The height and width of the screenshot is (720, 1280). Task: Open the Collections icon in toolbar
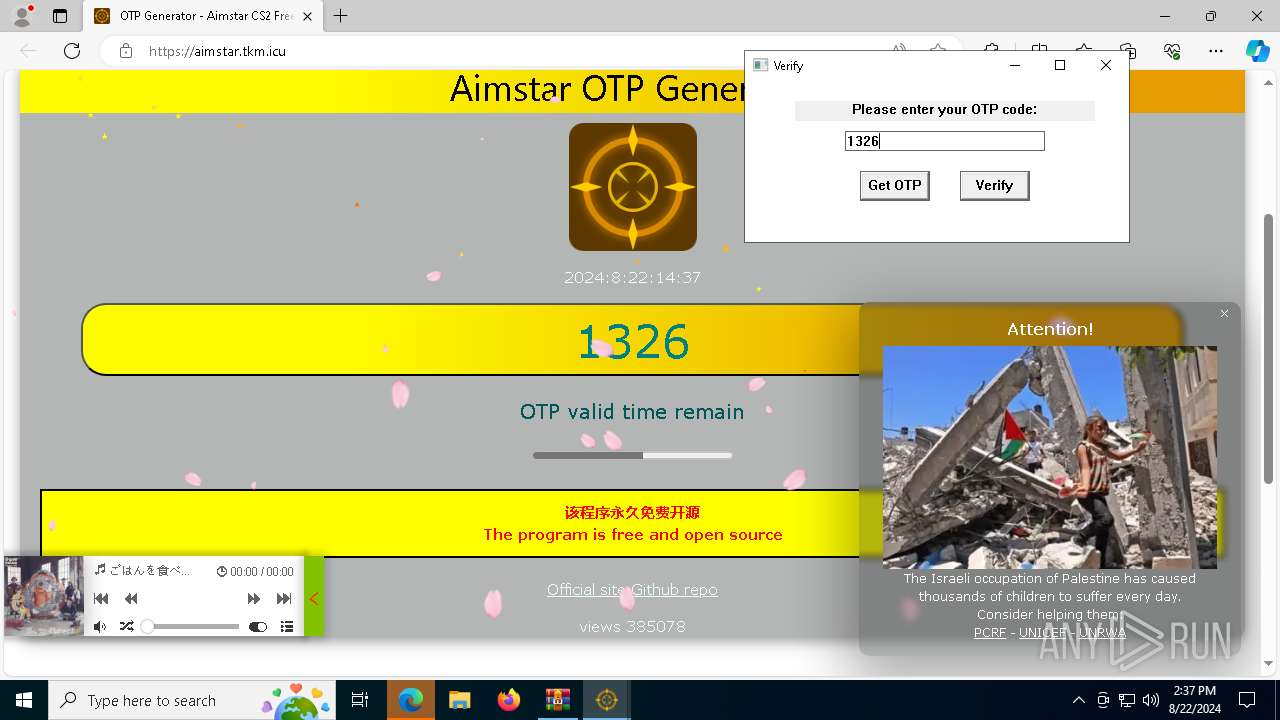point(1128,51)
